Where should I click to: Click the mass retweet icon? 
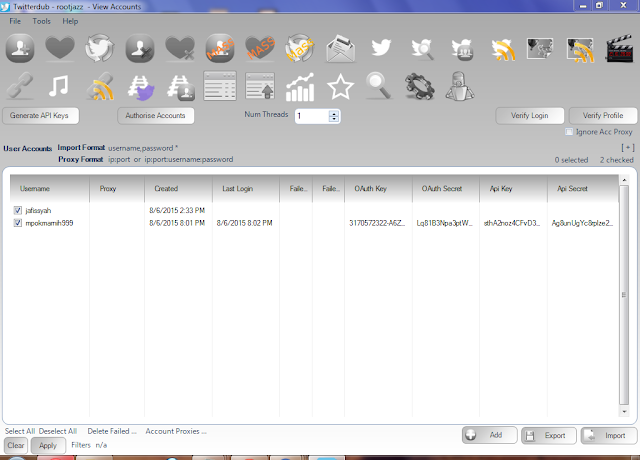pos(300,48)
